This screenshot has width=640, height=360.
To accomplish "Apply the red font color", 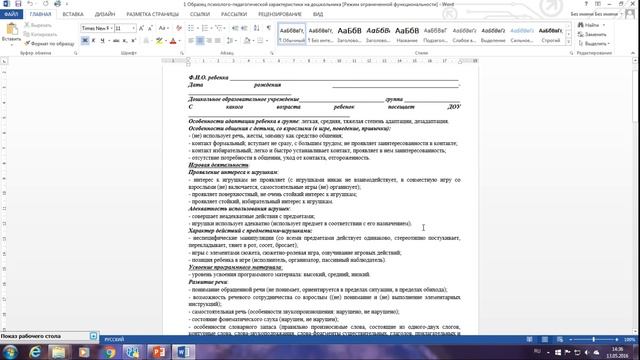I will [173, 40].
